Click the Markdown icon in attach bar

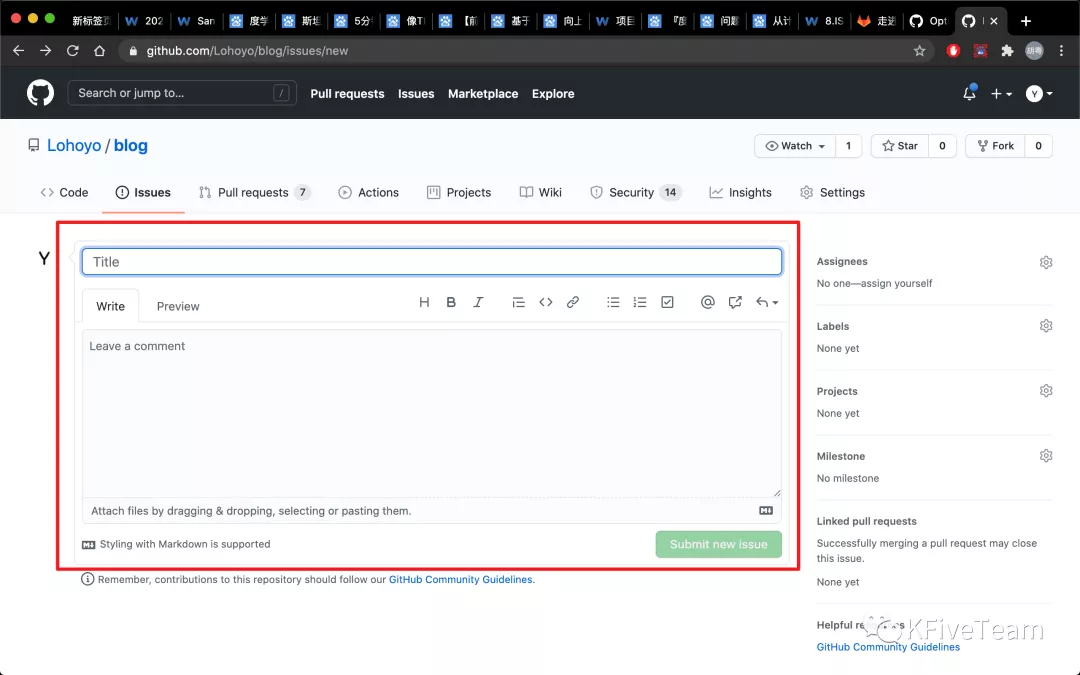(x=766, y=510)
